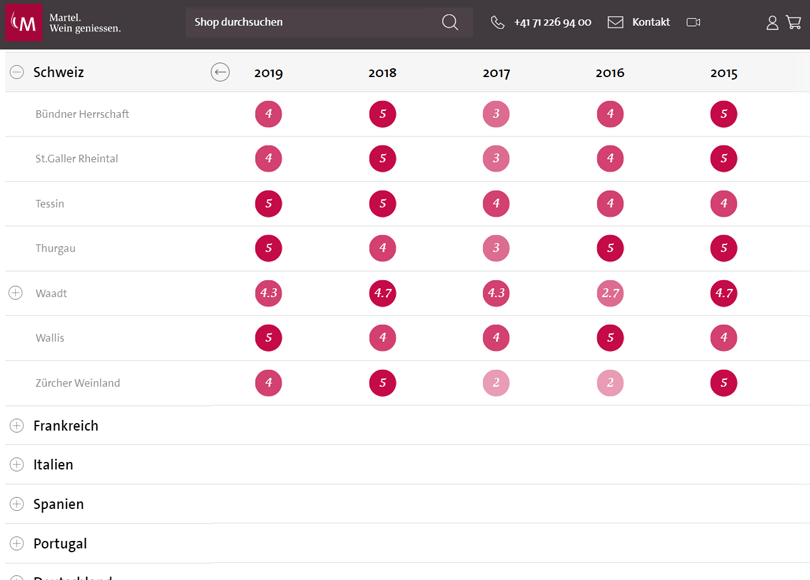Expand the Frankreich section
The height and width of the screenshot is (580, 810).
click(x=16, y=426)
